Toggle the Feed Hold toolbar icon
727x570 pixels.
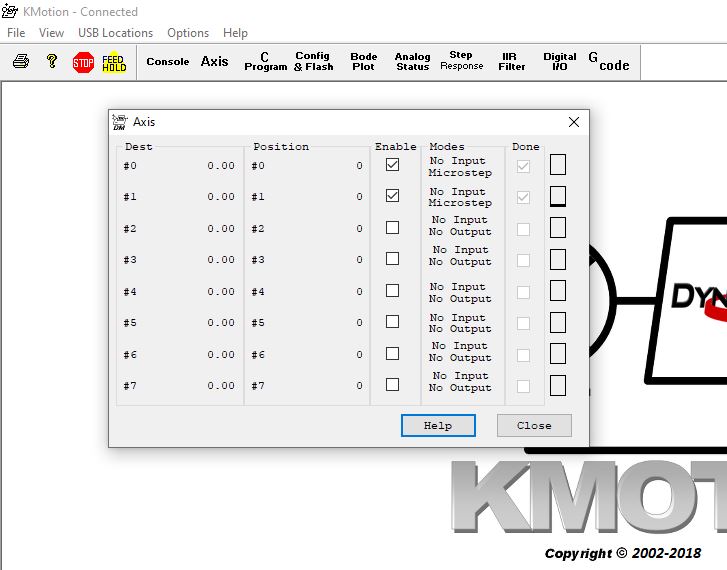click(x=114, y=62)
